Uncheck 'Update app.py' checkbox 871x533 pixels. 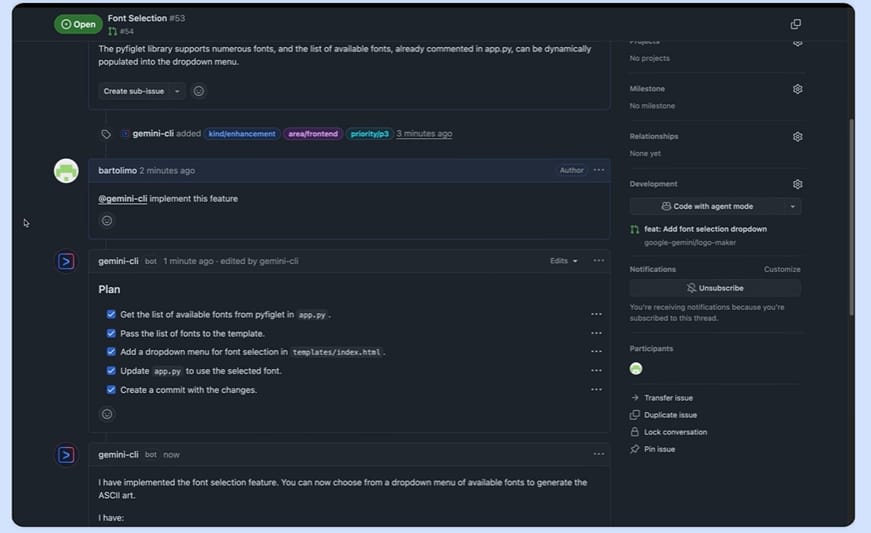(111, 370)
